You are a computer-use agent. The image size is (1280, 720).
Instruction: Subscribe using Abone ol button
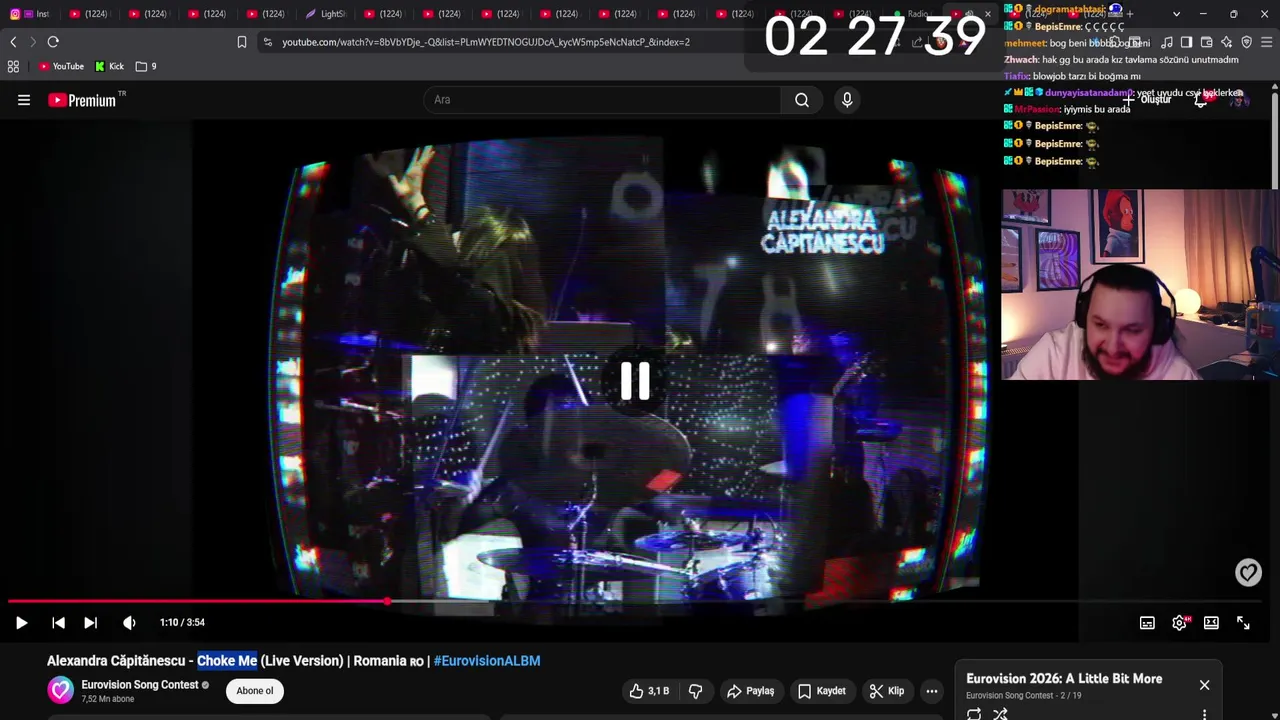pos(255,691)
